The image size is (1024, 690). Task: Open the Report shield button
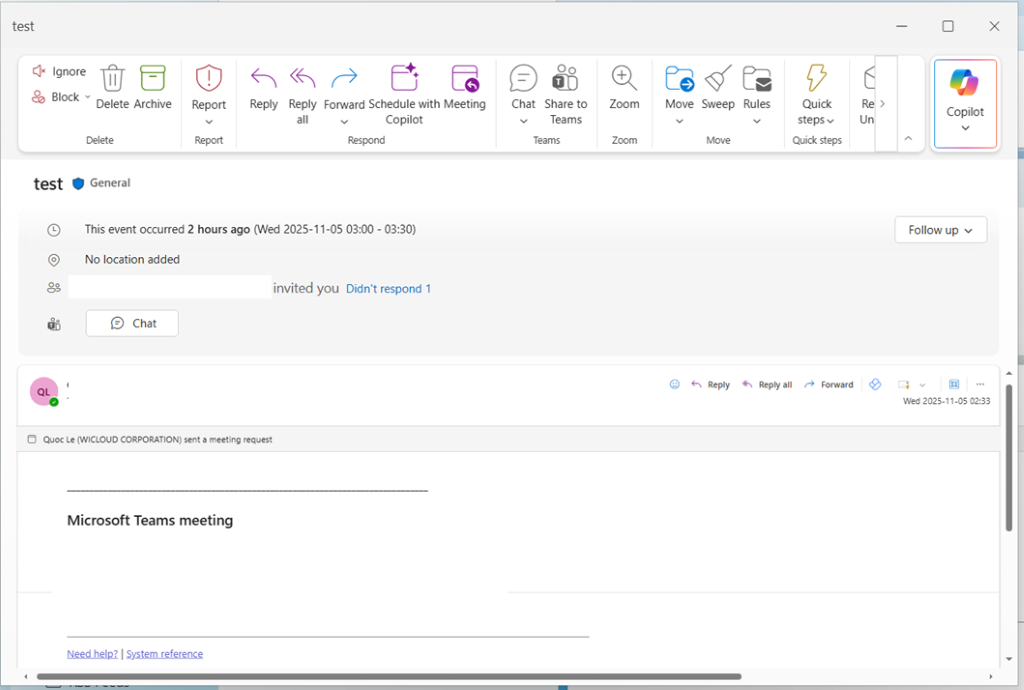click(x=208, y=78)
